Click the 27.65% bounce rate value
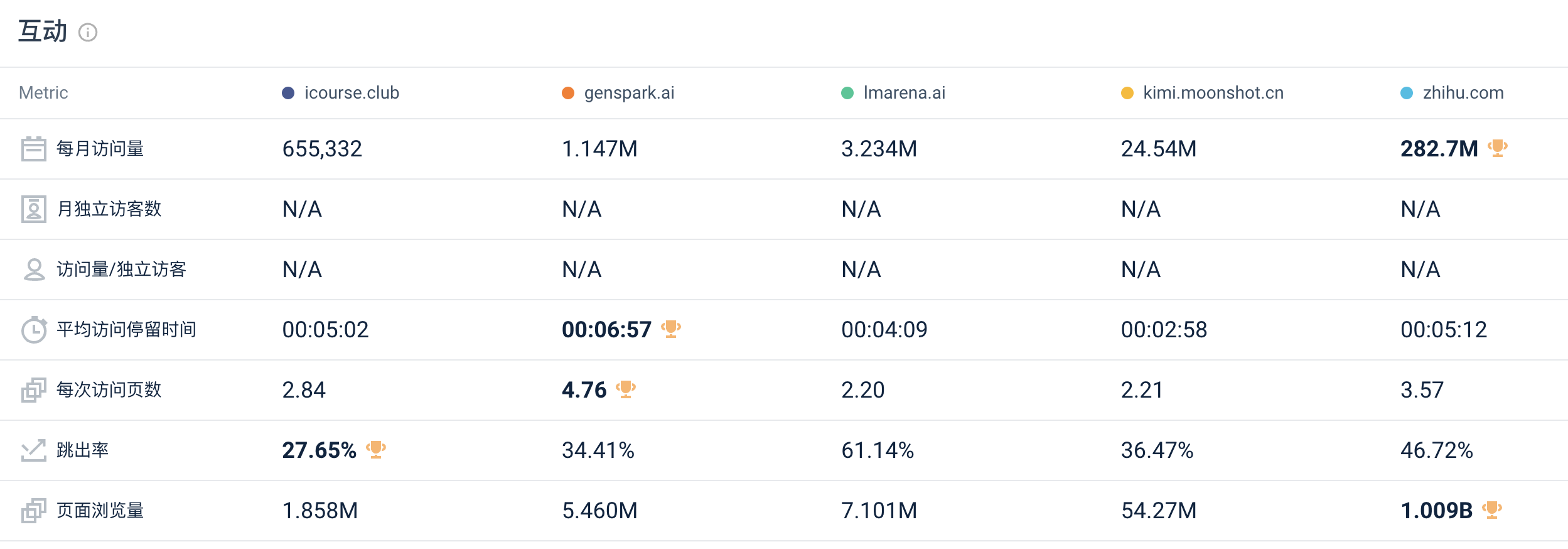This screenshot has height=549, width=1568. [x=320, y=450]
